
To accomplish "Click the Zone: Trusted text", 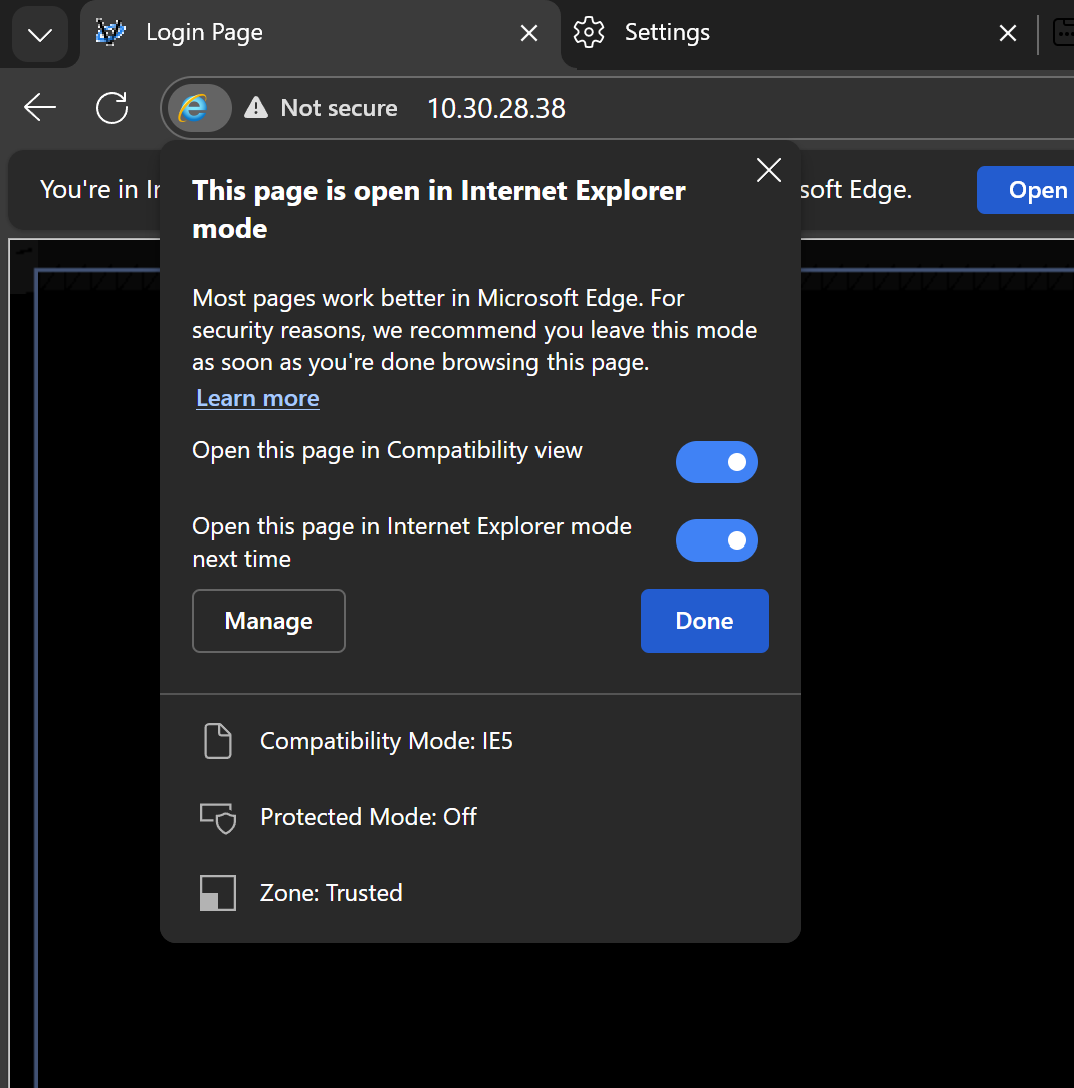I will [331, 893].
